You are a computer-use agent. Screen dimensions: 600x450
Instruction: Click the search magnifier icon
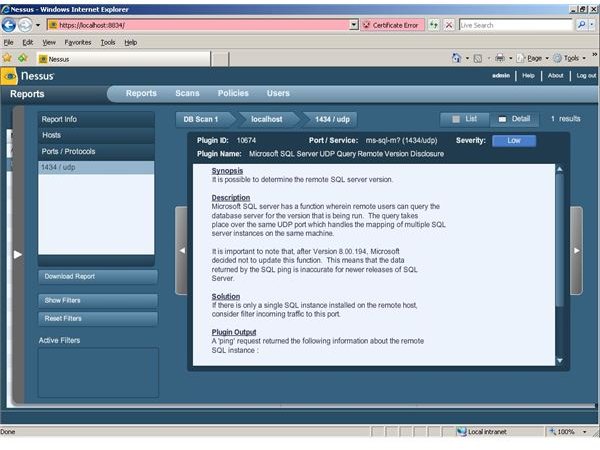coord(581,25)
